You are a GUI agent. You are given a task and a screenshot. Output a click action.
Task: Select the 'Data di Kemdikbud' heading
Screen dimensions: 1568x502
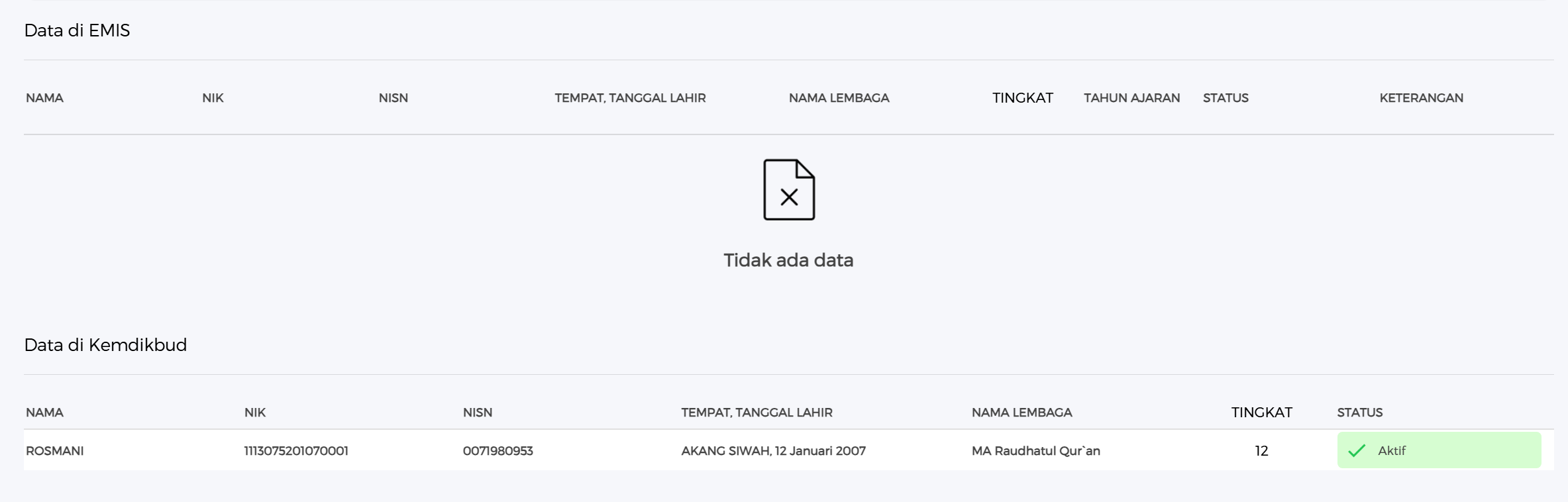pos(105,345)
